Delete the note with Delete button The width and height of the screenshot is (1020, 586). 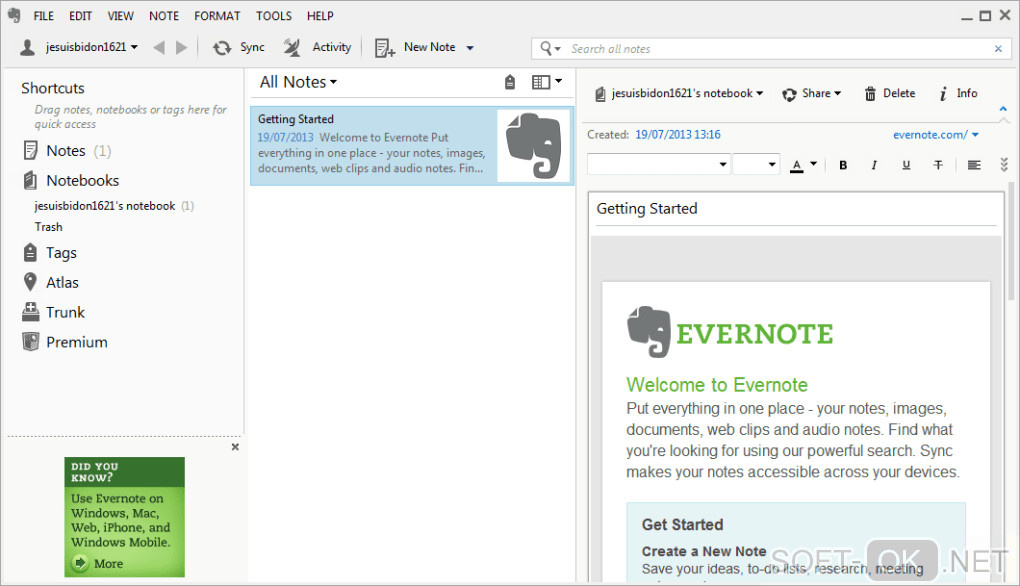pos(889,94)
